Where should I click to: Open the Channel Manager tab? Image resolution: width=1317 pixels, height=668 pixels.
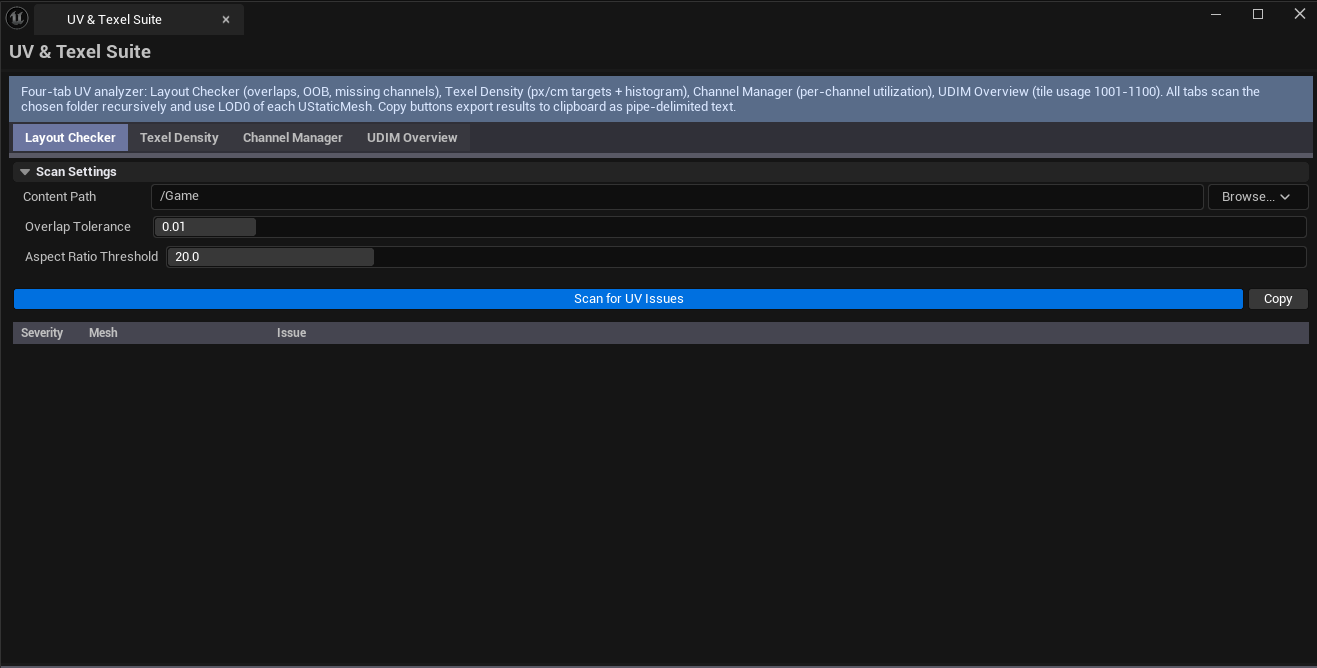tap(293, 138)
